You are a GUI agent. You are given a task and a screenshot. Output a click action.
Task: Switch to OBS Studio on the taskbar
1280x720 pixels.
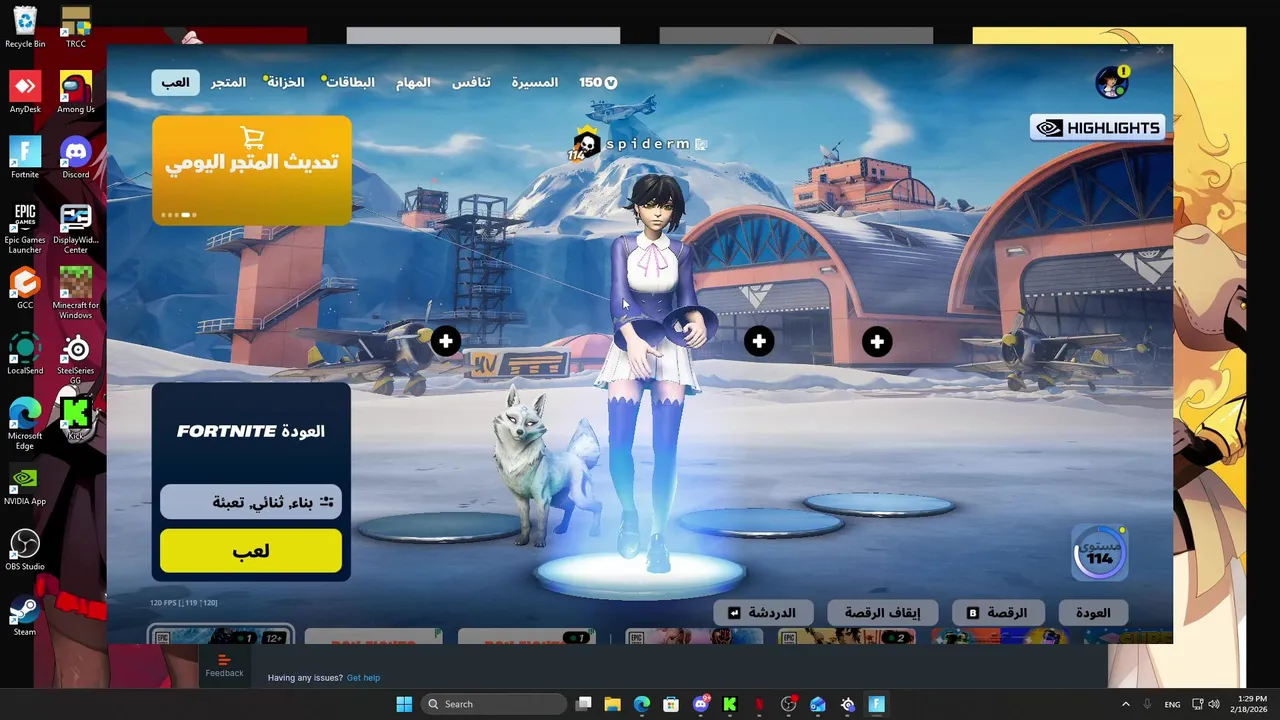789,704
